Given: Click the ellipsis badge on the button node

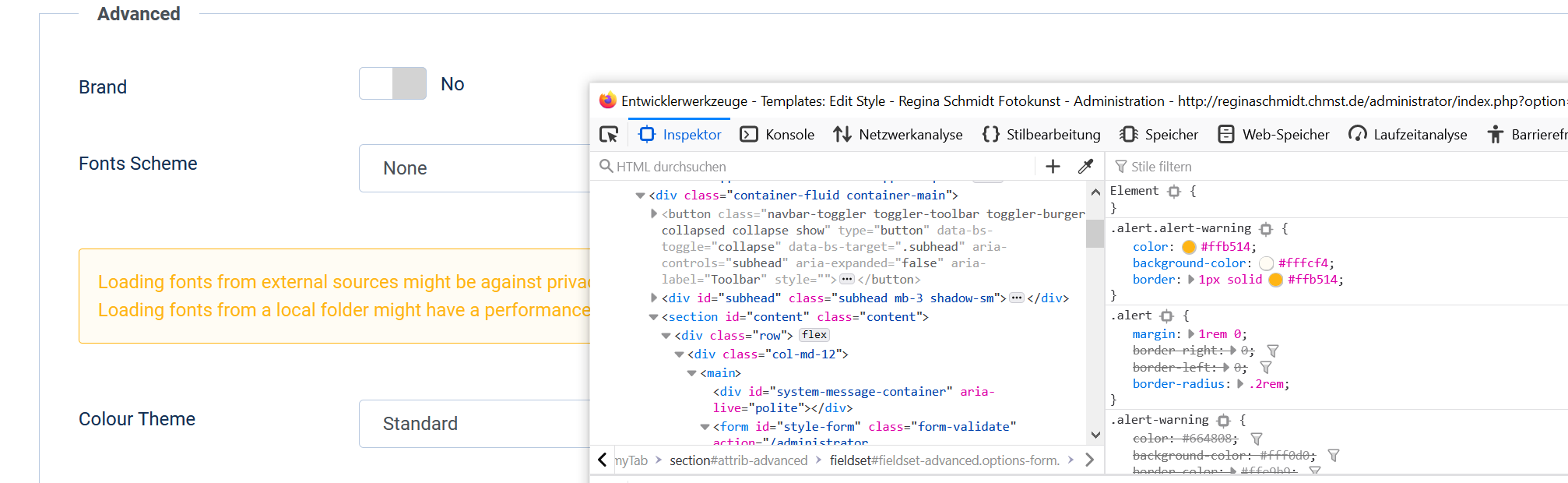Looking at the screenshot, I should 846,279.
